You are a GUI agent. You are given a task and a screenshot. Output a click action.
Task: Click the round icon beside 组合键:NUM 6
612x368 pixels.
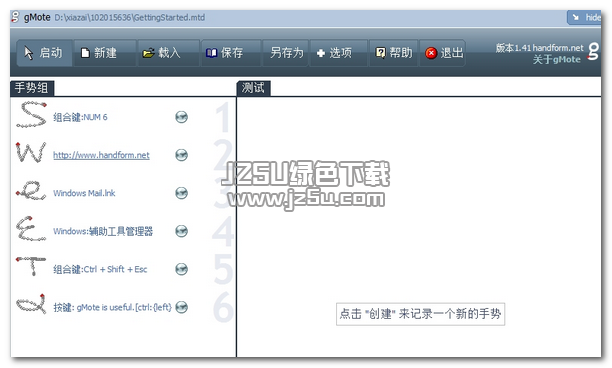tap(181, 117)
